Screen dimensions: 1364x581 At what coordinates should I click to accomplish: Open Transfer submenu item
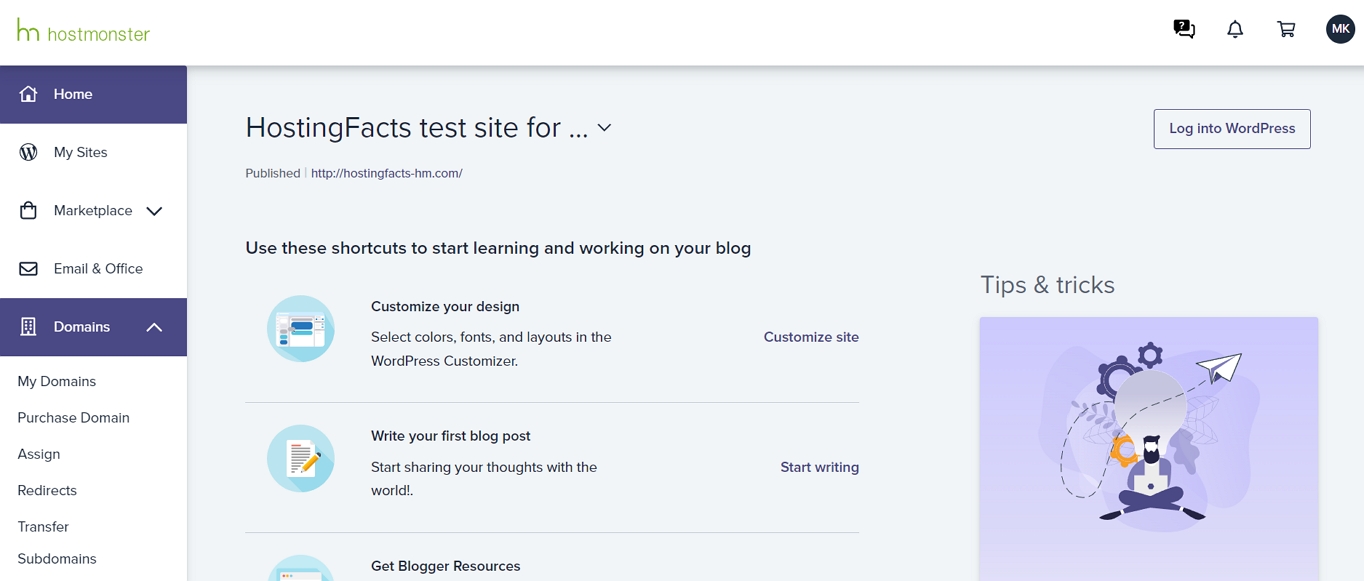(43, 527)
